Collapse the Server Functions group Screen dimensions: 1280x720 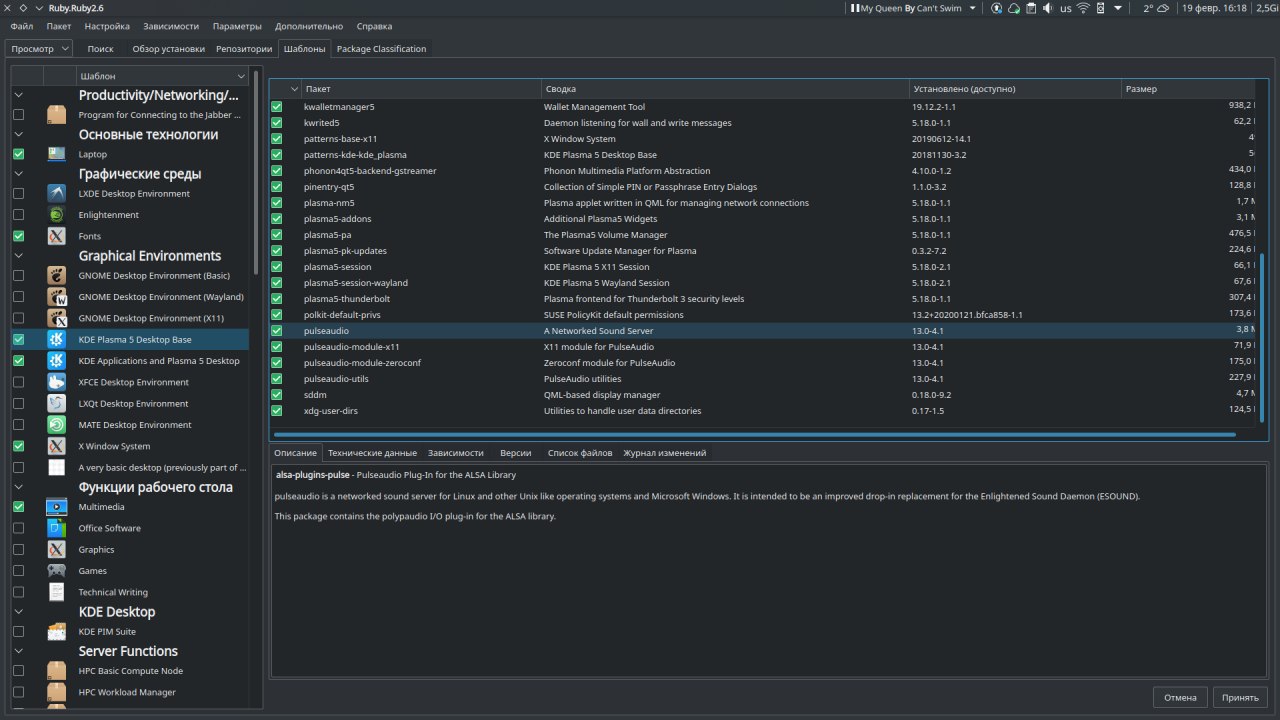pyautogui.click(x=18, y=651)
